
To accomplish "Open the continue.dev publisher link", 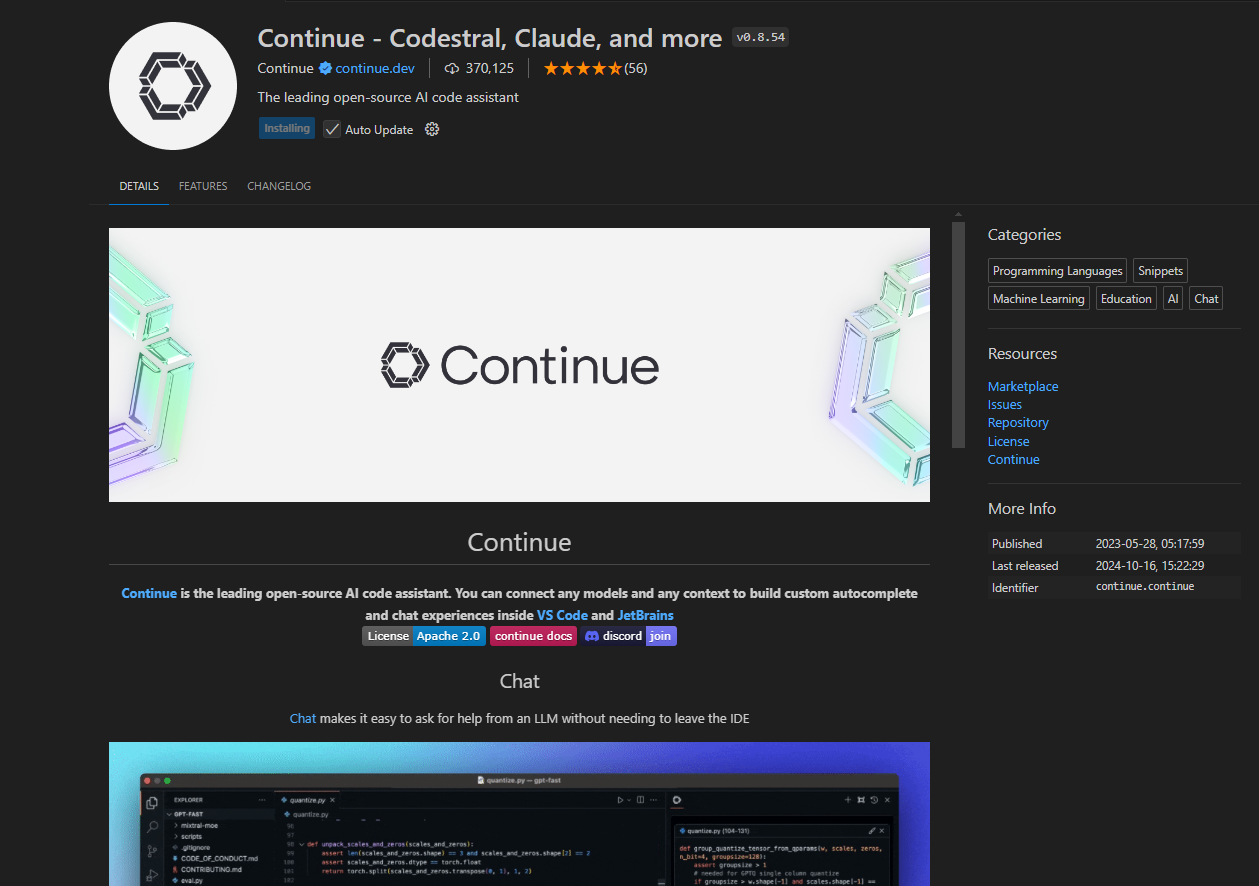I will tap(375, 69).
